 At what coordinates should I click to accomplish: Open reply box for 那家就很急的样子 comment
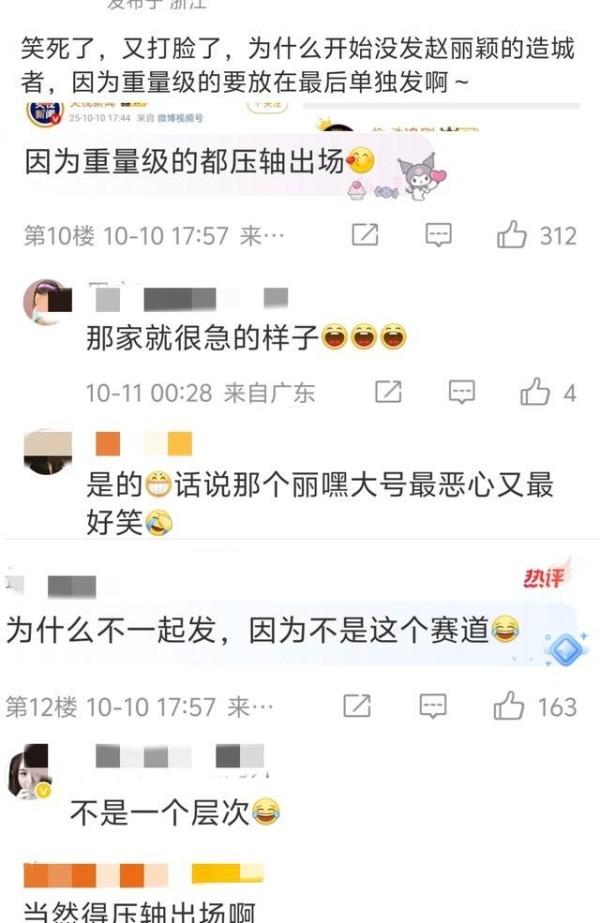pos(462,392)
